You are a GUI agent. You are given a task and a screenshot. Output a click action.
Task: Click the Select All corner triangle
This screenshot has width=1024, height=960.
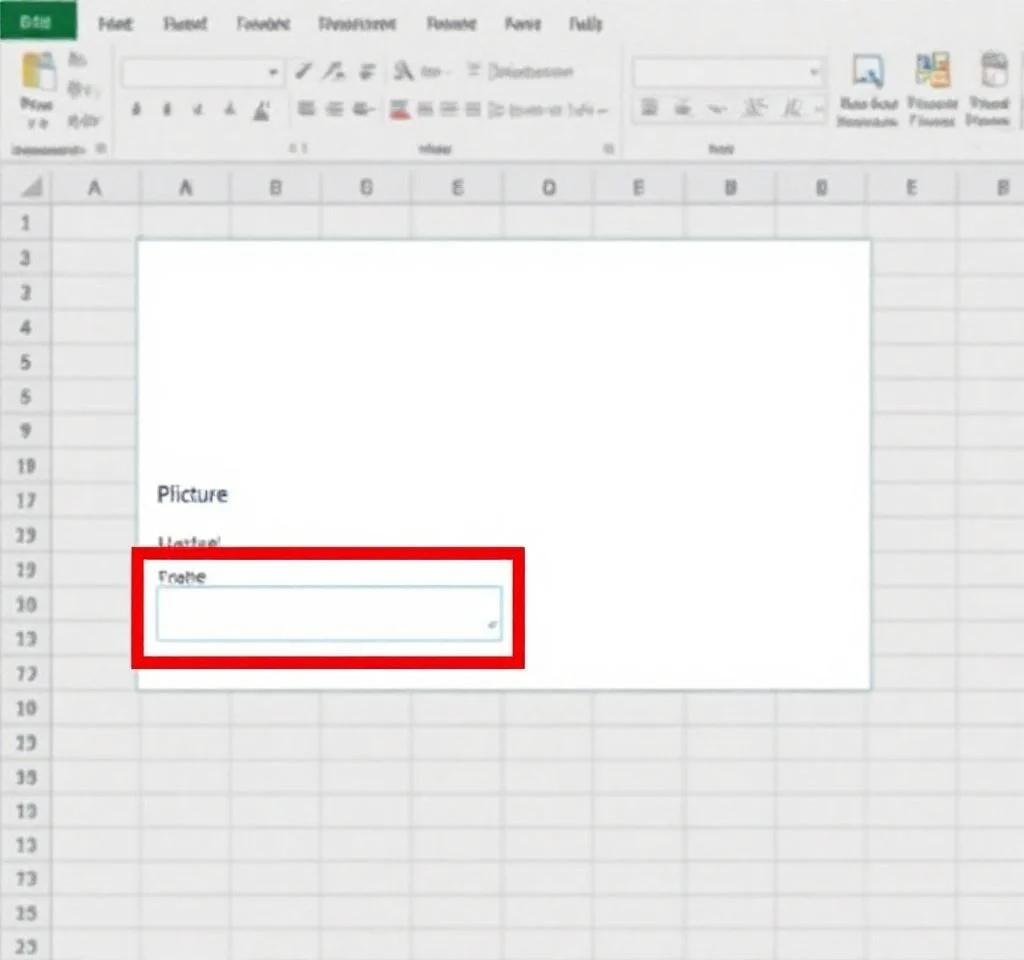click(x=32, y=187)
